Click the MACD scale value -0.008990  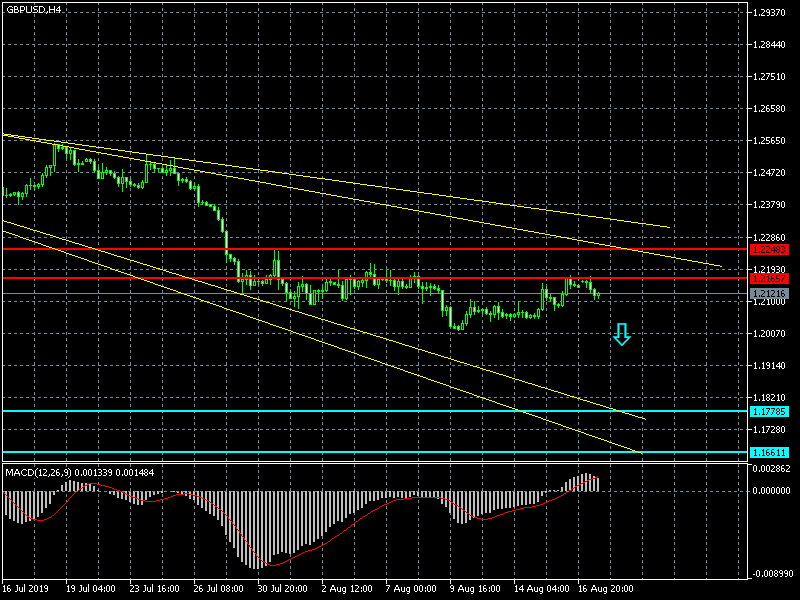772,574
